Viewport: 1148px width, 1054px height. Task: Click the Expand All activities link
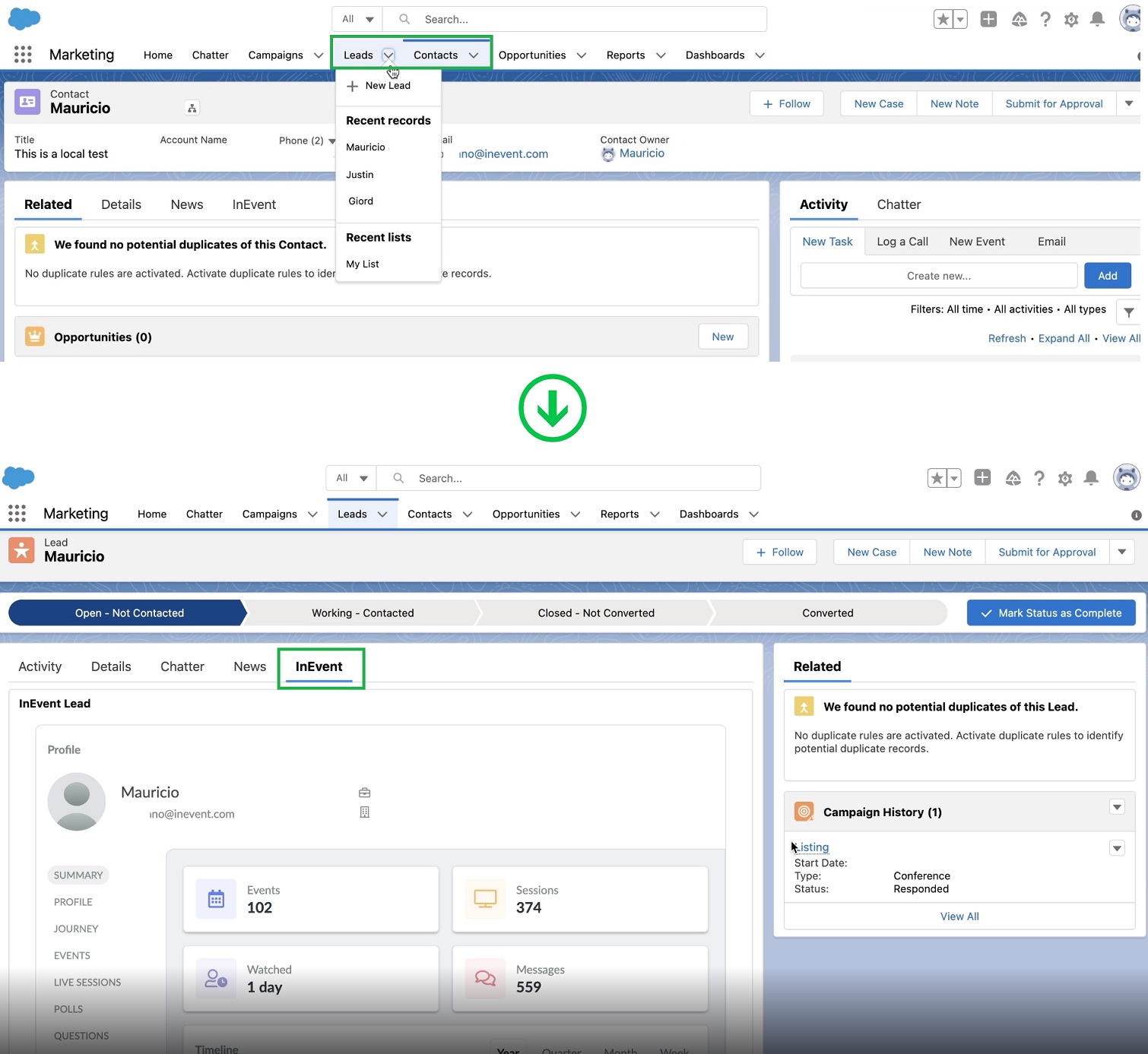pos(1064,338)
